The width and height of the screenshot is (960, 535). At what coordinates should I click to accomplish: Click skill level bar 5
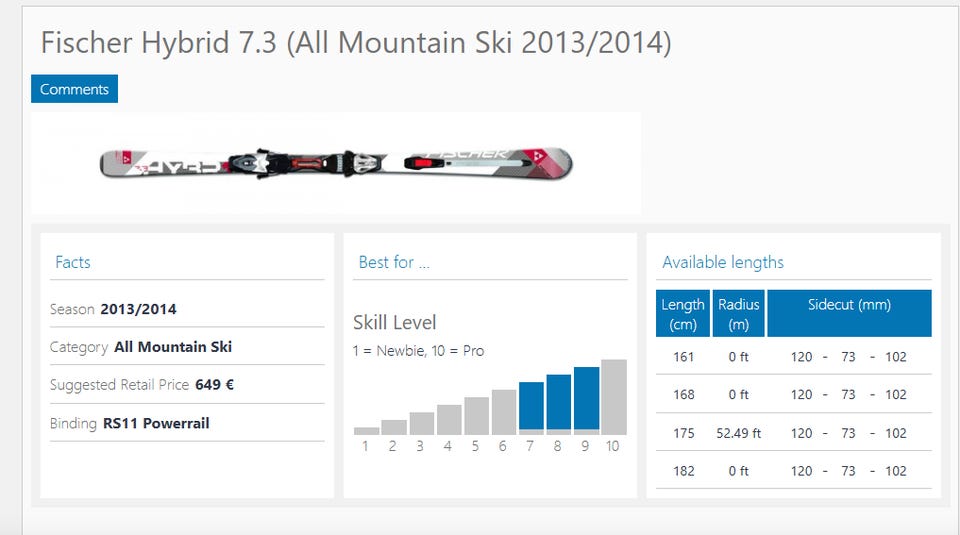pos(476,415)
